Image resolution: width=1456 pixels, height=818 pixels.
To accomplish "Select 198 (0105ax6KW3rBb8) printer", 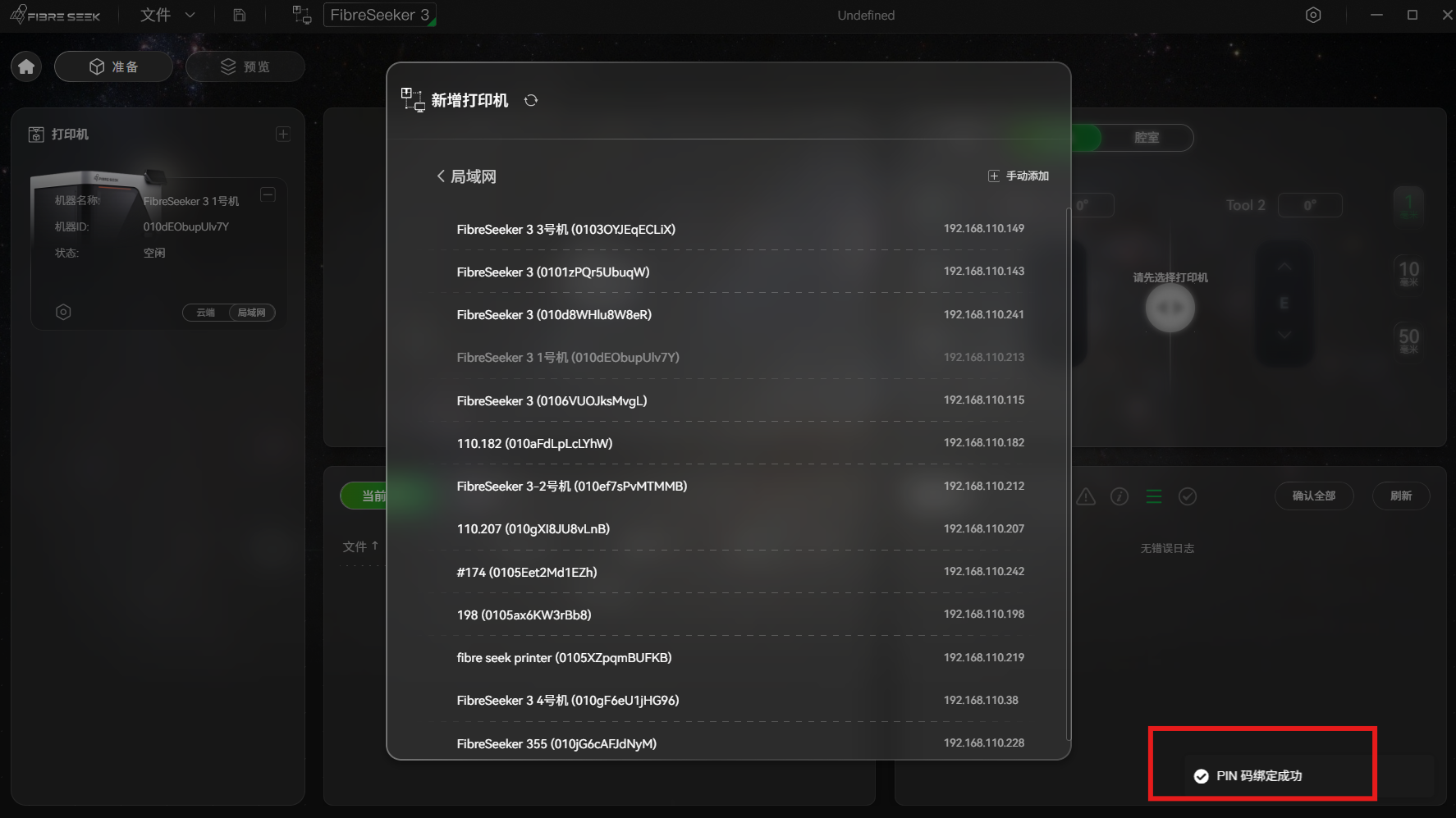I will [740, 615].
